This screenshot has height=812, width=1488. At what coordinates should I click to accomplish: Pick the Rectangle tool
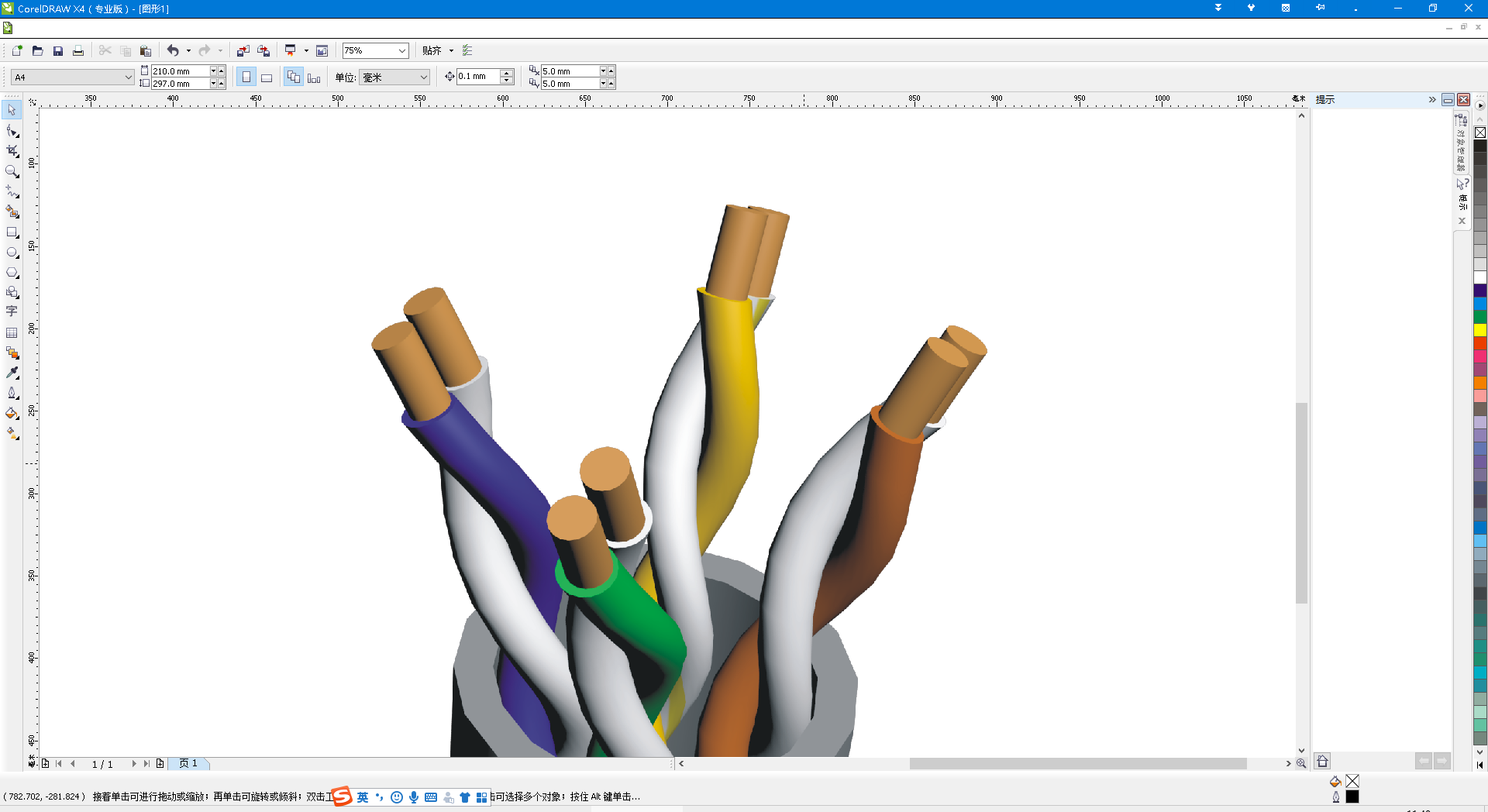12,232
